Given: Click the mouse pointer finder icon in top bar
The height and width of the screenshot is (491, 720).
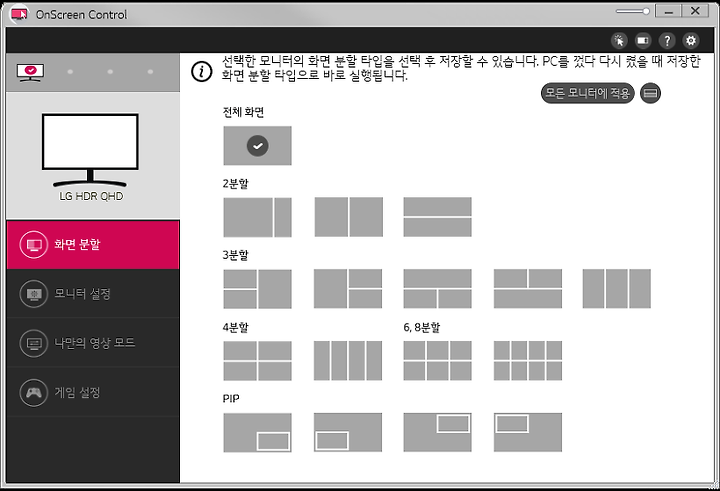Looking at the screenshot, I should (x=619, y=40).
